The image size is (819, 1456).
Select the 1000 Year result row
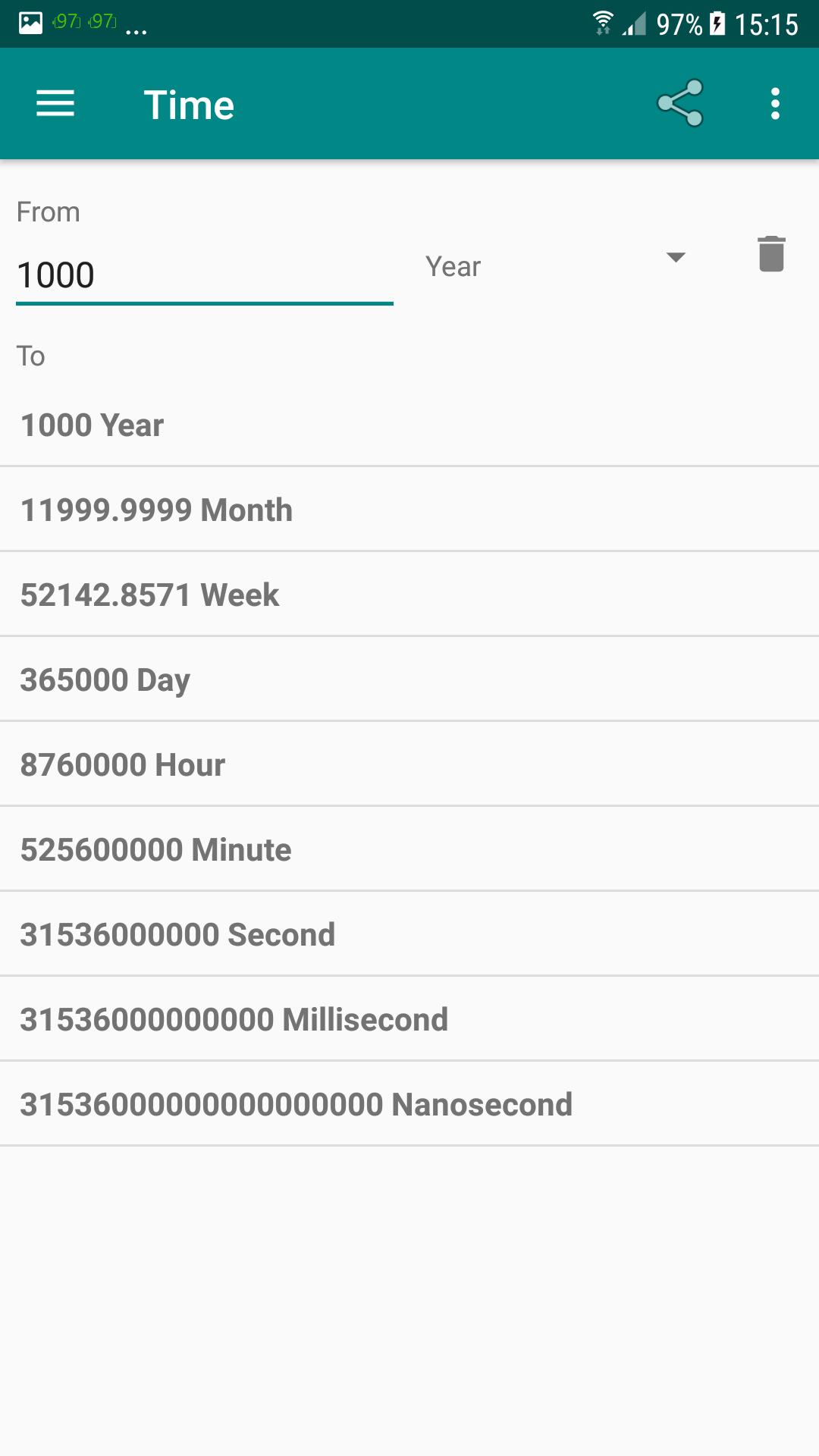[409, 425]
